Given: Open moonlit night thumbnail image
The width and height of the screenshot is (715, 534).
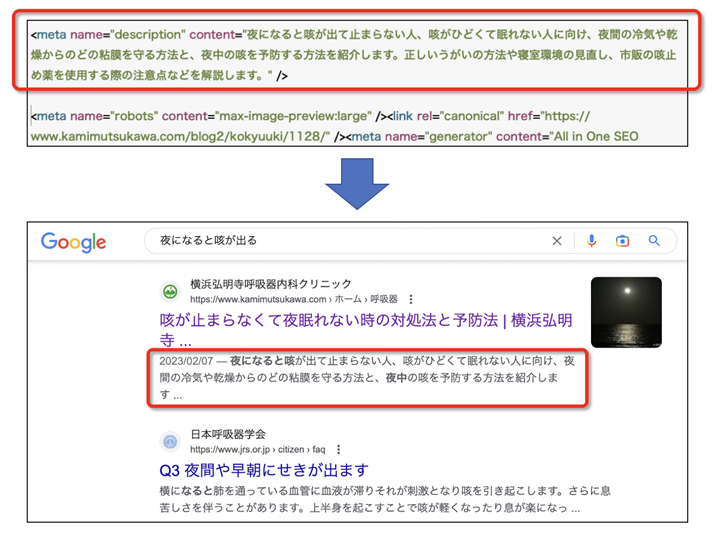Looking at the screenshot, I should 626,312.
